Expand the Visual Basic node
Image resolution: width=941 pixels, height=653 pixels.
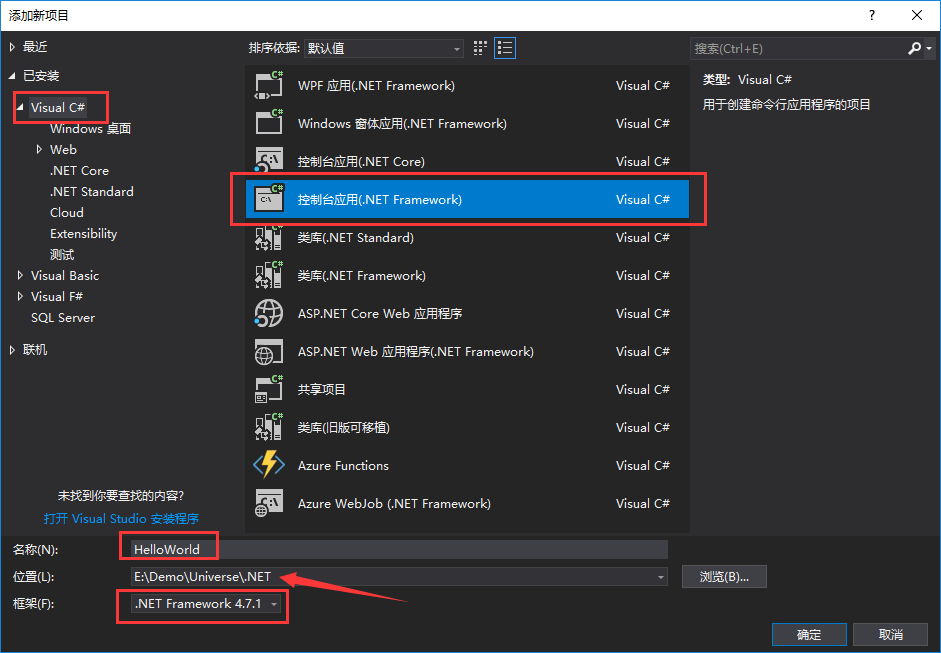pos(20,275)
